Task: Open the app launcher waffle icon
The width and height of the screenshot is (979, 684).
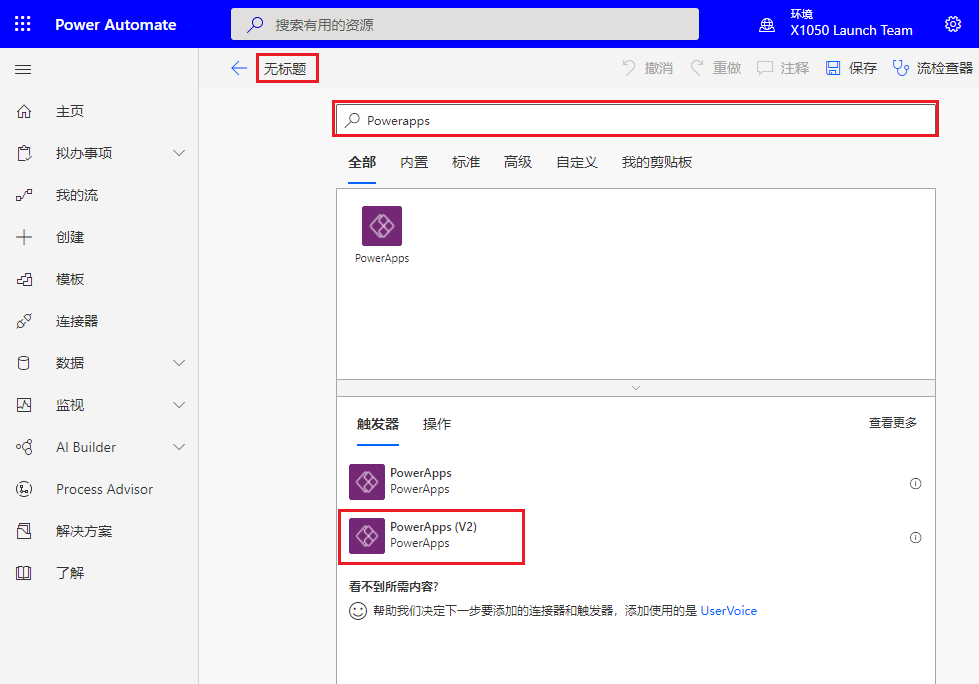Action: (x=22, y=24)
